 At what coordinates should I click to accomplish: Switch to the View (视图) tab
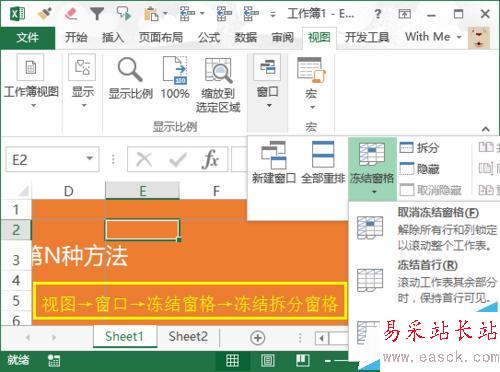[x=319, y=37]
